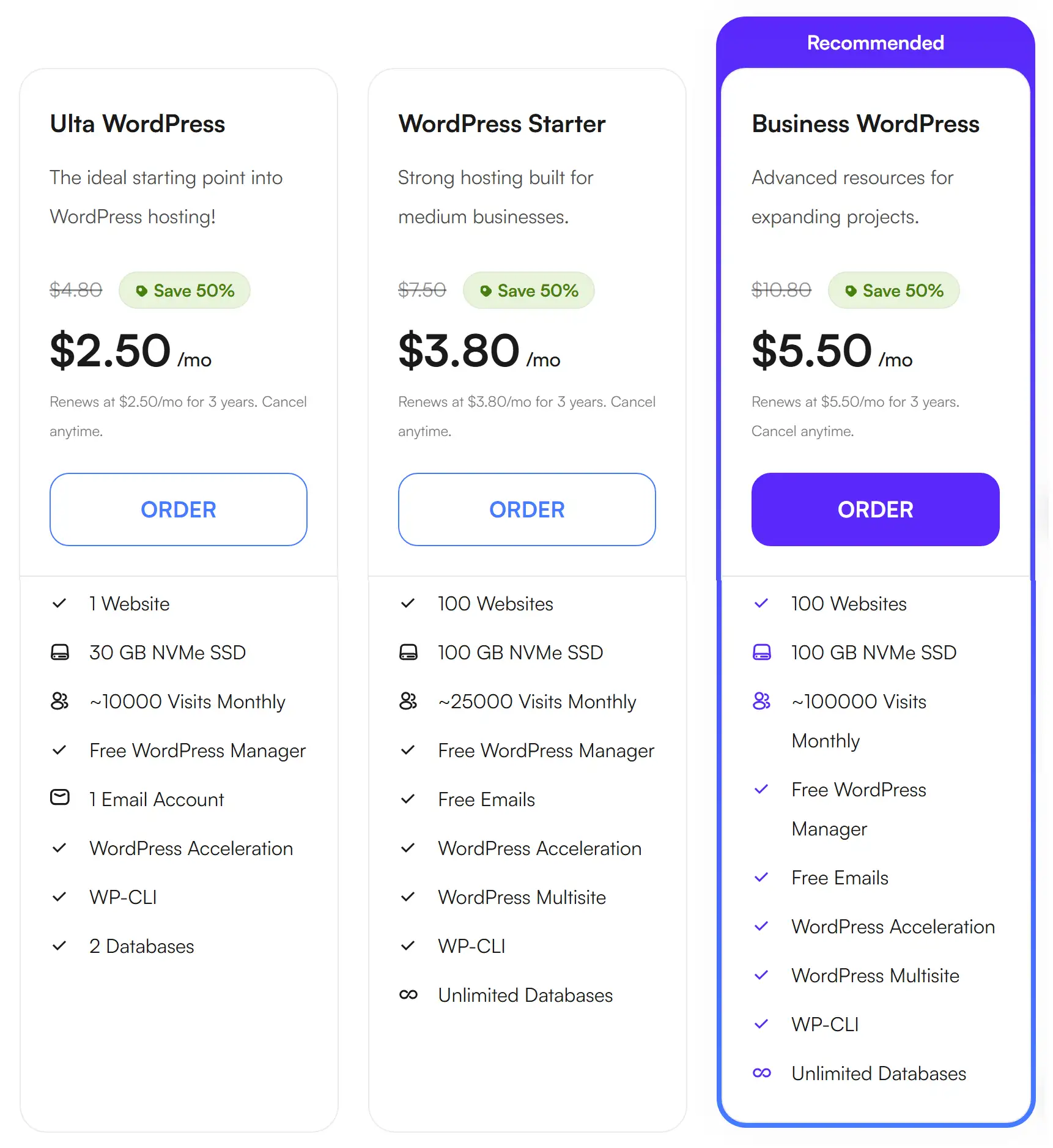Viewport: 1053px width, 1148px height.
Task: Click the Save 50% badge on Business WordPress
Action: 893,291
